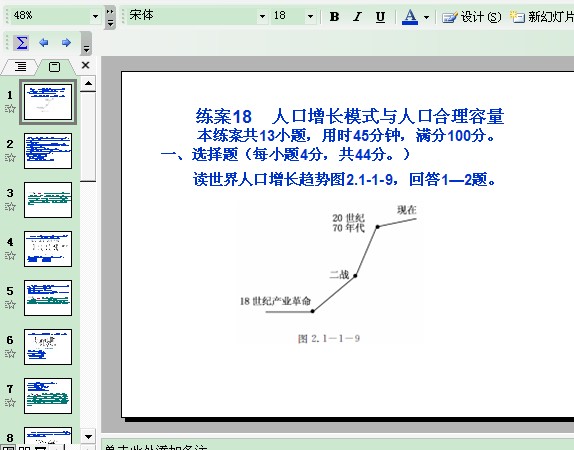Expand the toolbar options chevron near zoom
Viewport: 574px width, 450px height.
pyautogui.click(x=110, y=18)
